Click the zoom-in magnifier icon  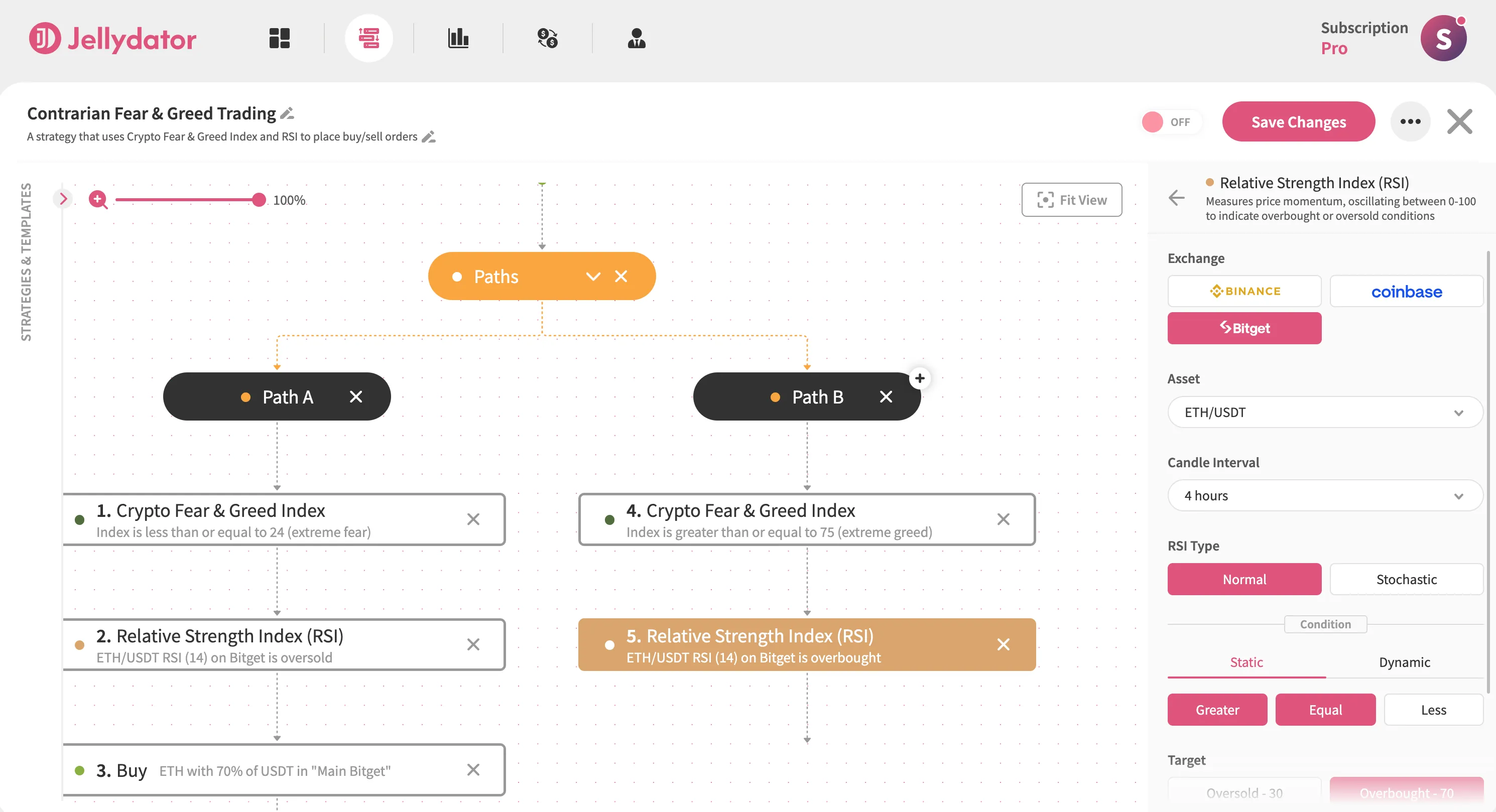coord(98,200)
